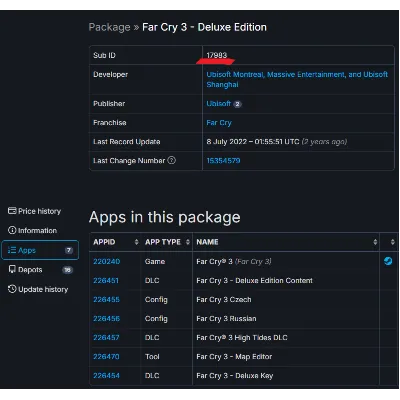The height and width of the screenshot is (400, 400).
Task: Open app ID 226456 link
Action: point(106,318)
